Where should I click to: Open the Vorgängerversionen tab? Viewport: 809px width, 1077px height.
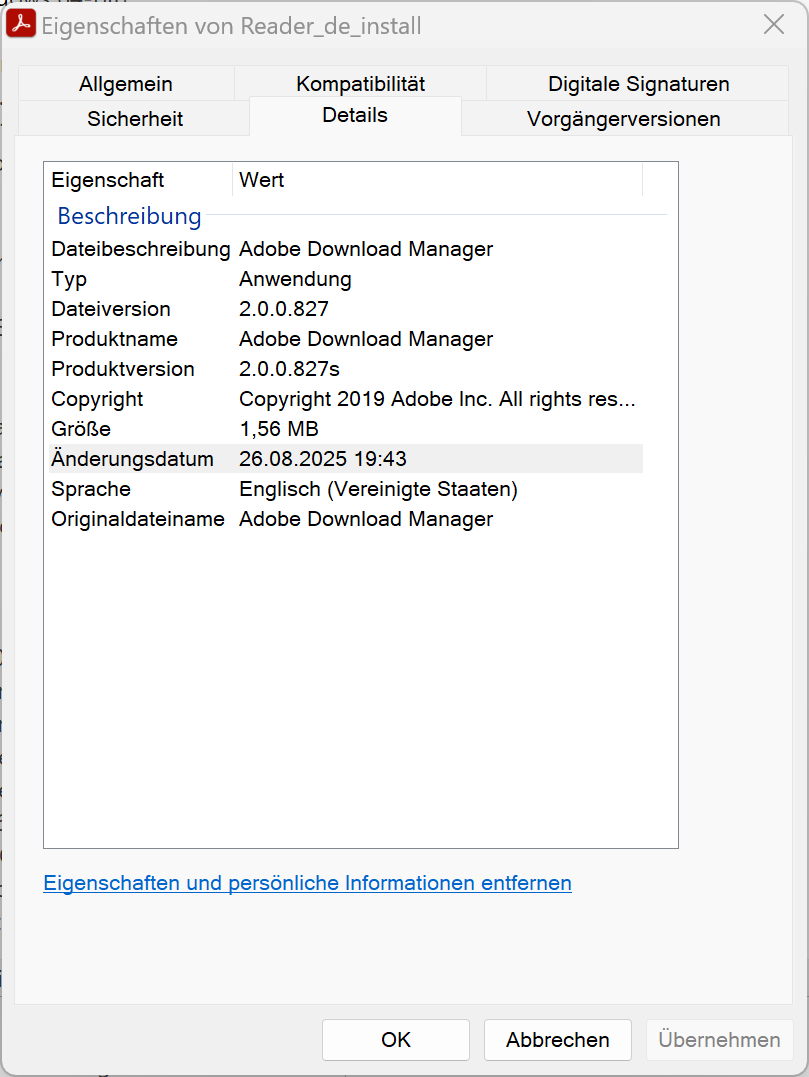[623, 119]
